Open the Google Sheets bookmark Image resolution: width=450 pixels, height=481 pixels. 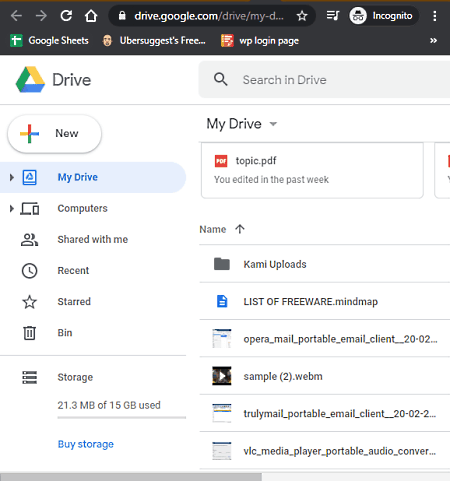(49, 41)
